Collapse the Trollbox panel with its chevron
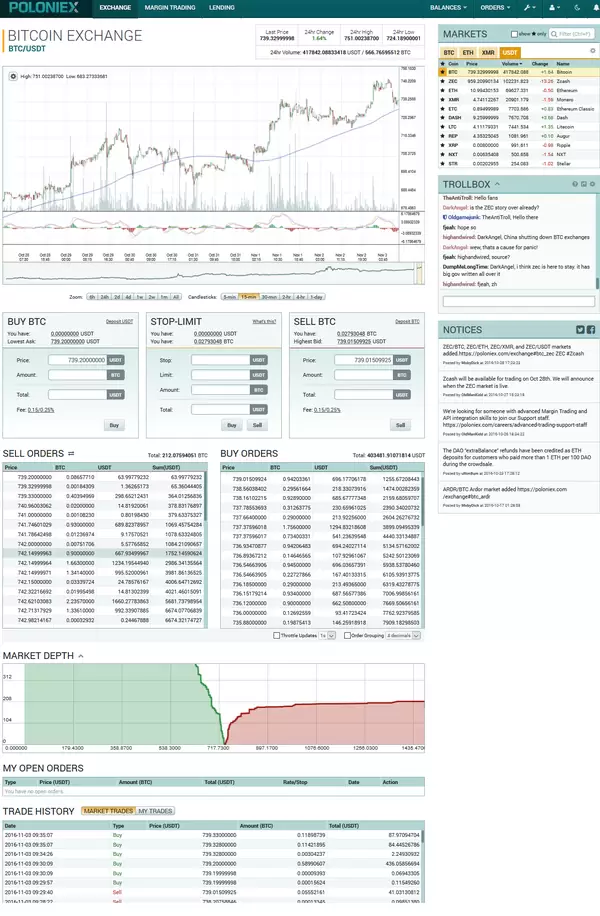Viewport: 600px width, 916px height. coord(497,185)
